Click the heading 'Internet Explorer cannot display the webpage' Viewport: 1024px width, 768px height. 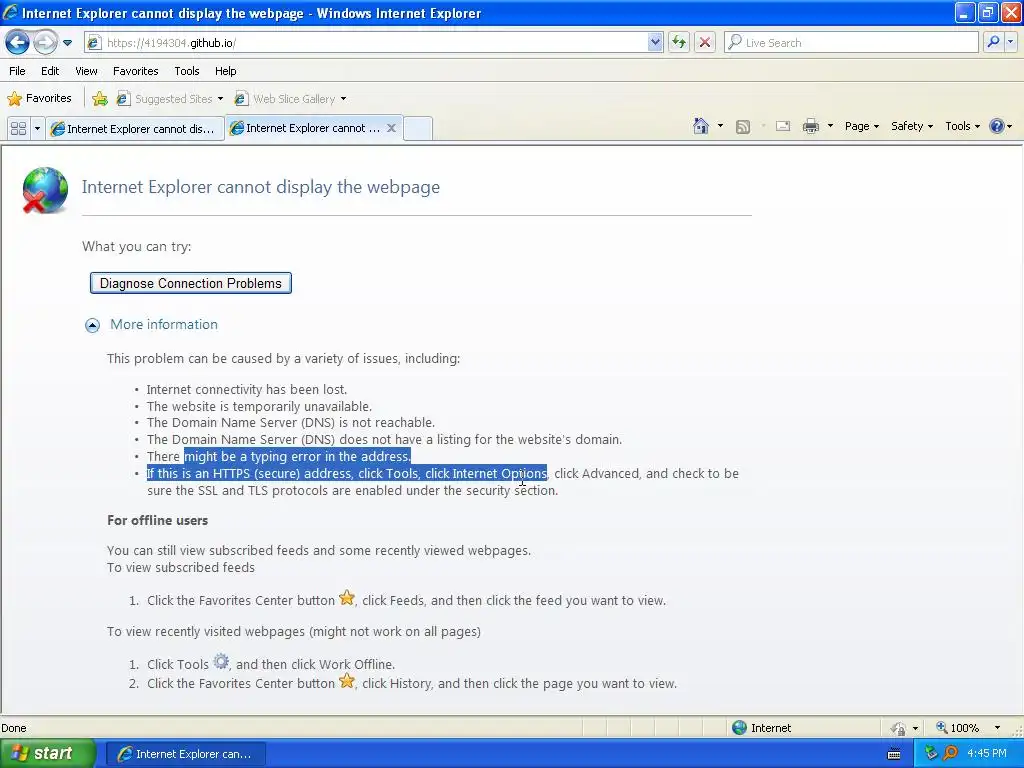pos(261,187)
